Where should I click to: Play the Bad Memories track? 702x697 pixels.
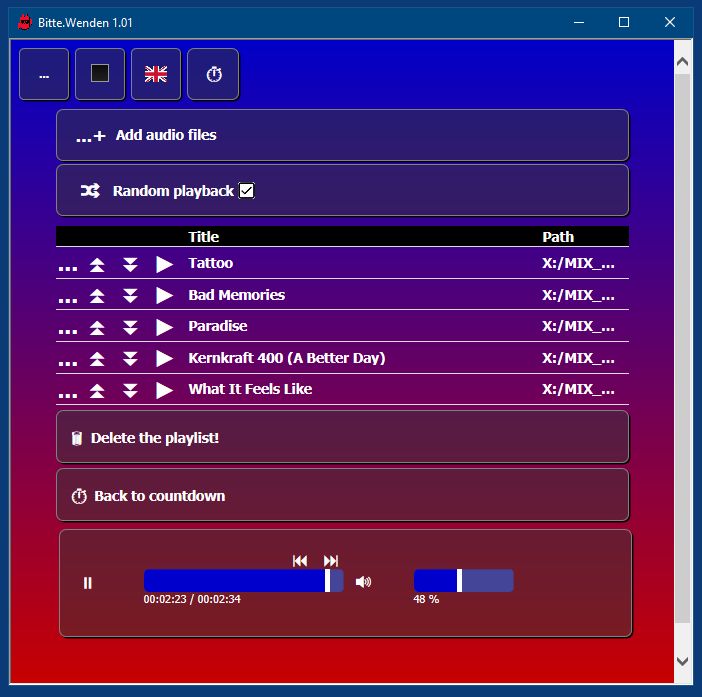(164, 295)
